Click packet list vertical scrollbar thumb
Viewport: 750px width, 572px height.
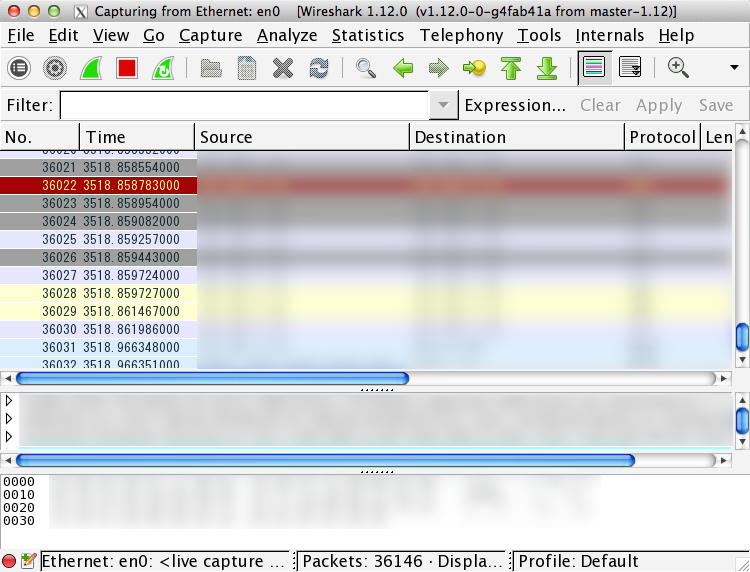742,337
